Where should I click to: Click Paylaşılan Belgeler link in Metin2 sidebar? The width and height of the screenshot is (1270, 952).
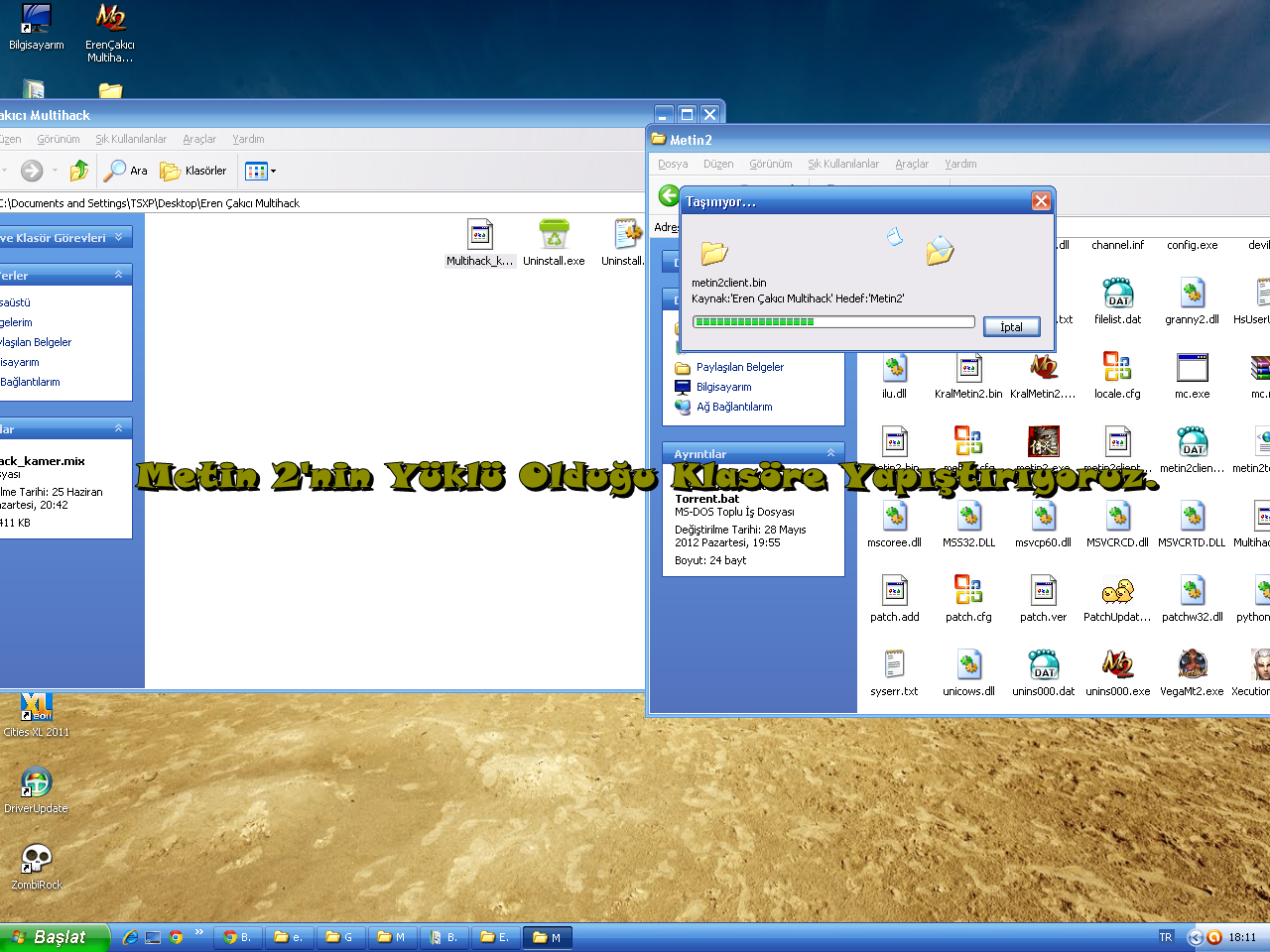click(739, 367)
